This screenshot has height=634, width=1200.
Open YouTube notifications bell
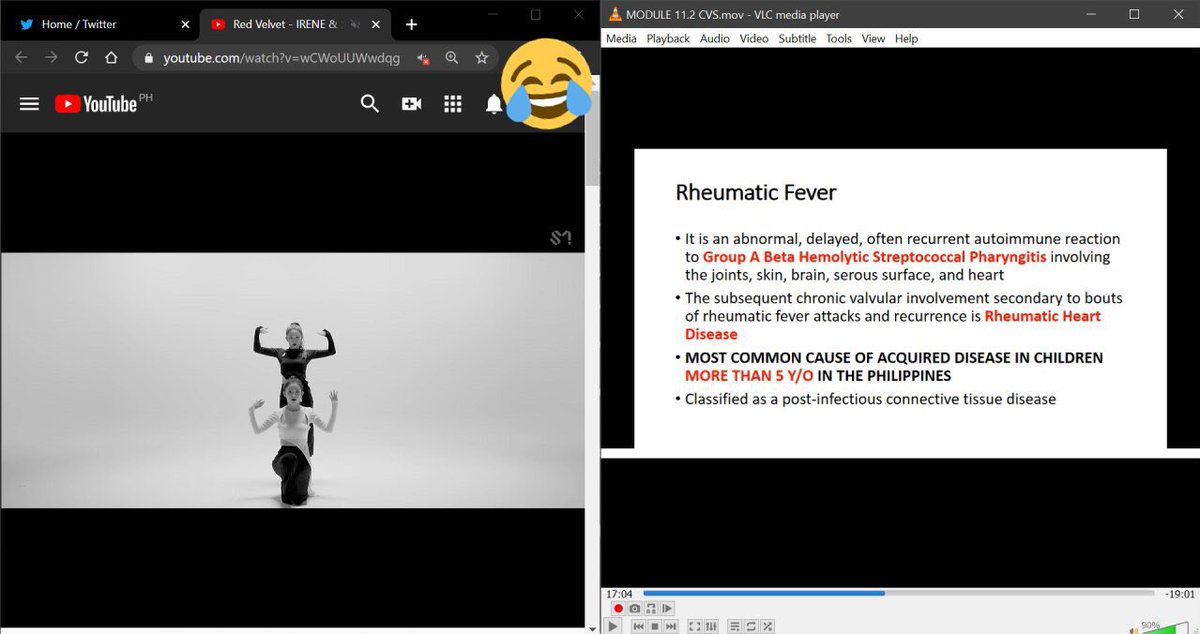pyautogui.click(x=493, y=104)
